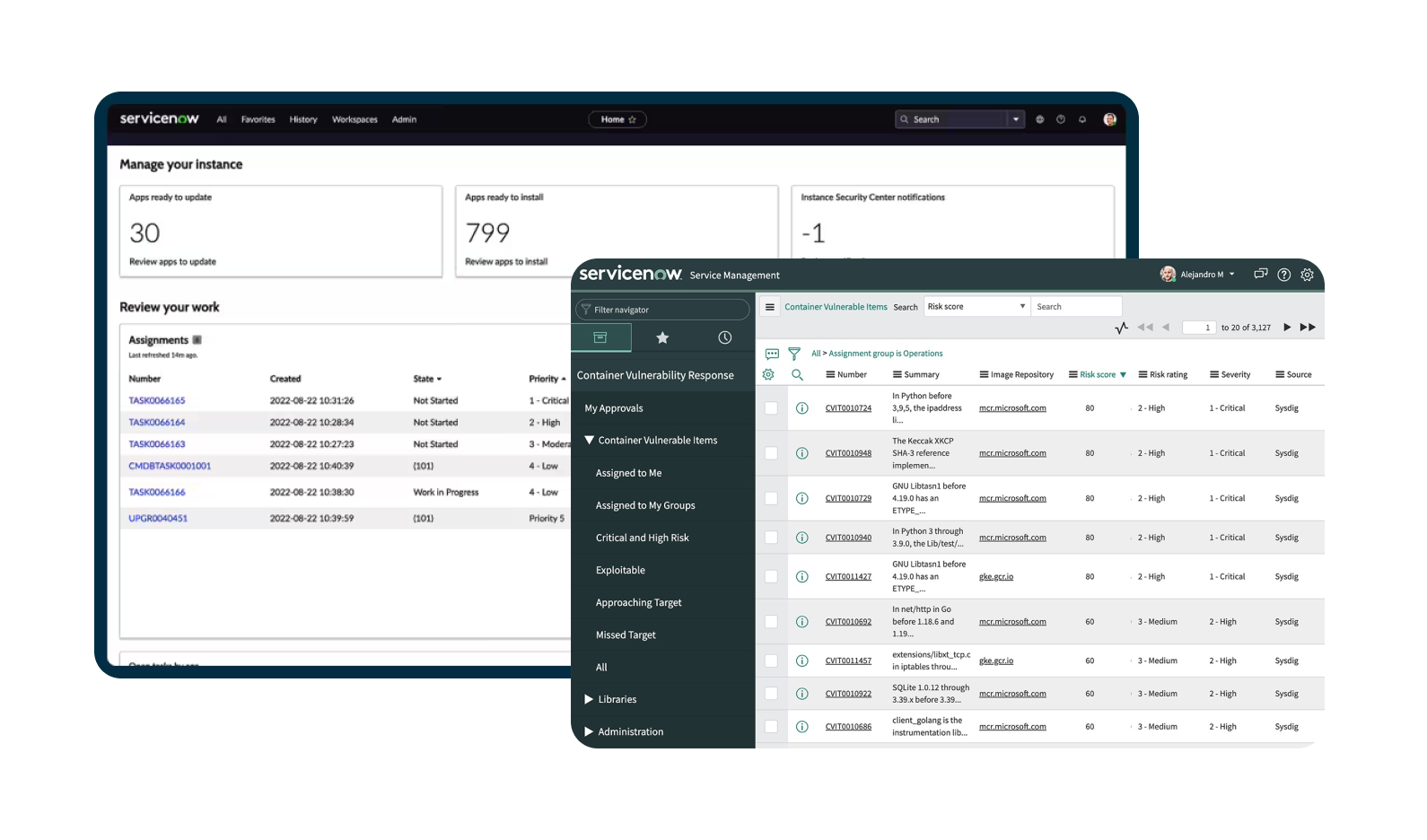The height and width of the screenshot is (840, 1427).
Task: Click the Home pill button in back window
Action: click(x=617, y=119)
